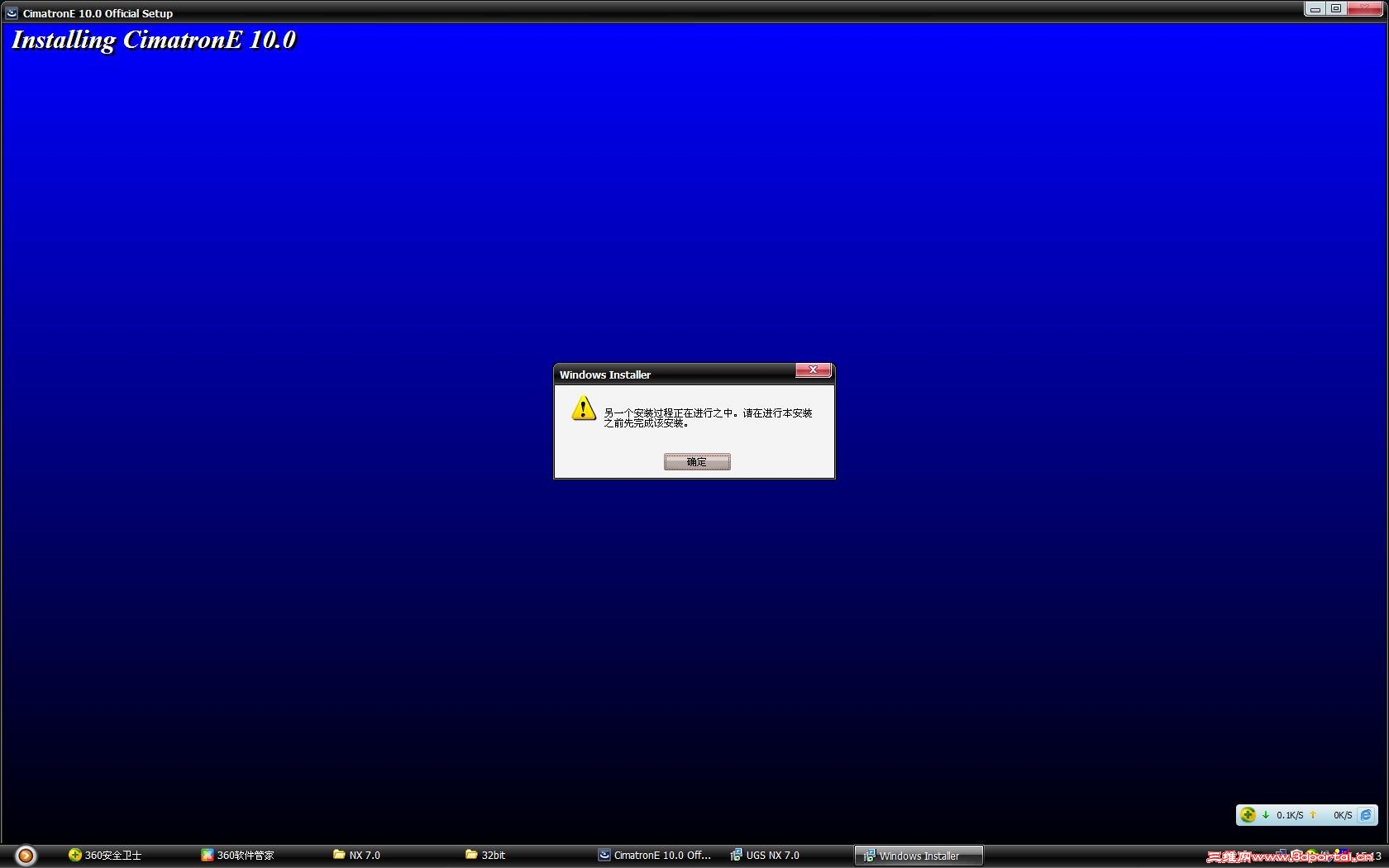Close the CimatronE 10.0 Official Setup window
The image size is (1389, 868).
click(1364, 9)
